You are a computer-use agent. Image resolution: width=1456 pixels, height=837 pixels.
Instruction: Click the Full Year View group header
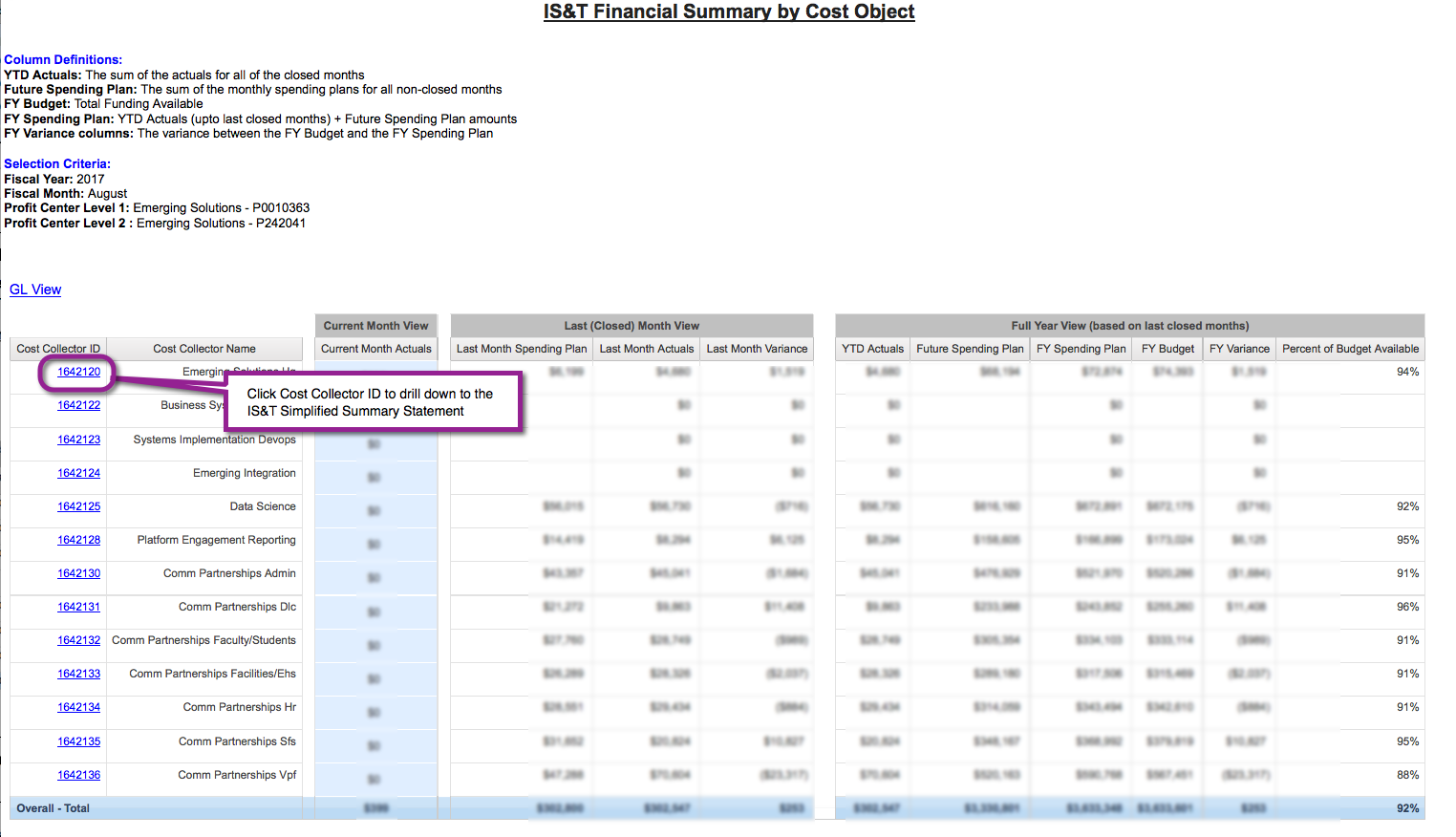tap(1130, 326)
